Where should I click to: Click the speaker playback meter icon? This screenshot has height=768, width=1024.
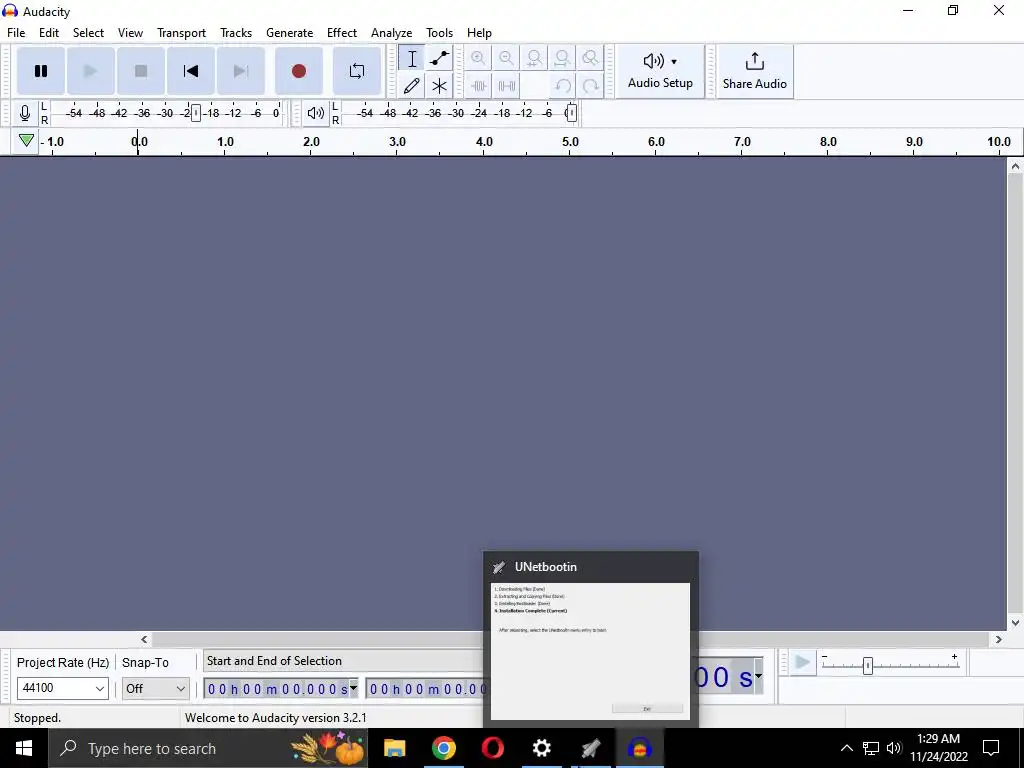(x=315, y=113)
